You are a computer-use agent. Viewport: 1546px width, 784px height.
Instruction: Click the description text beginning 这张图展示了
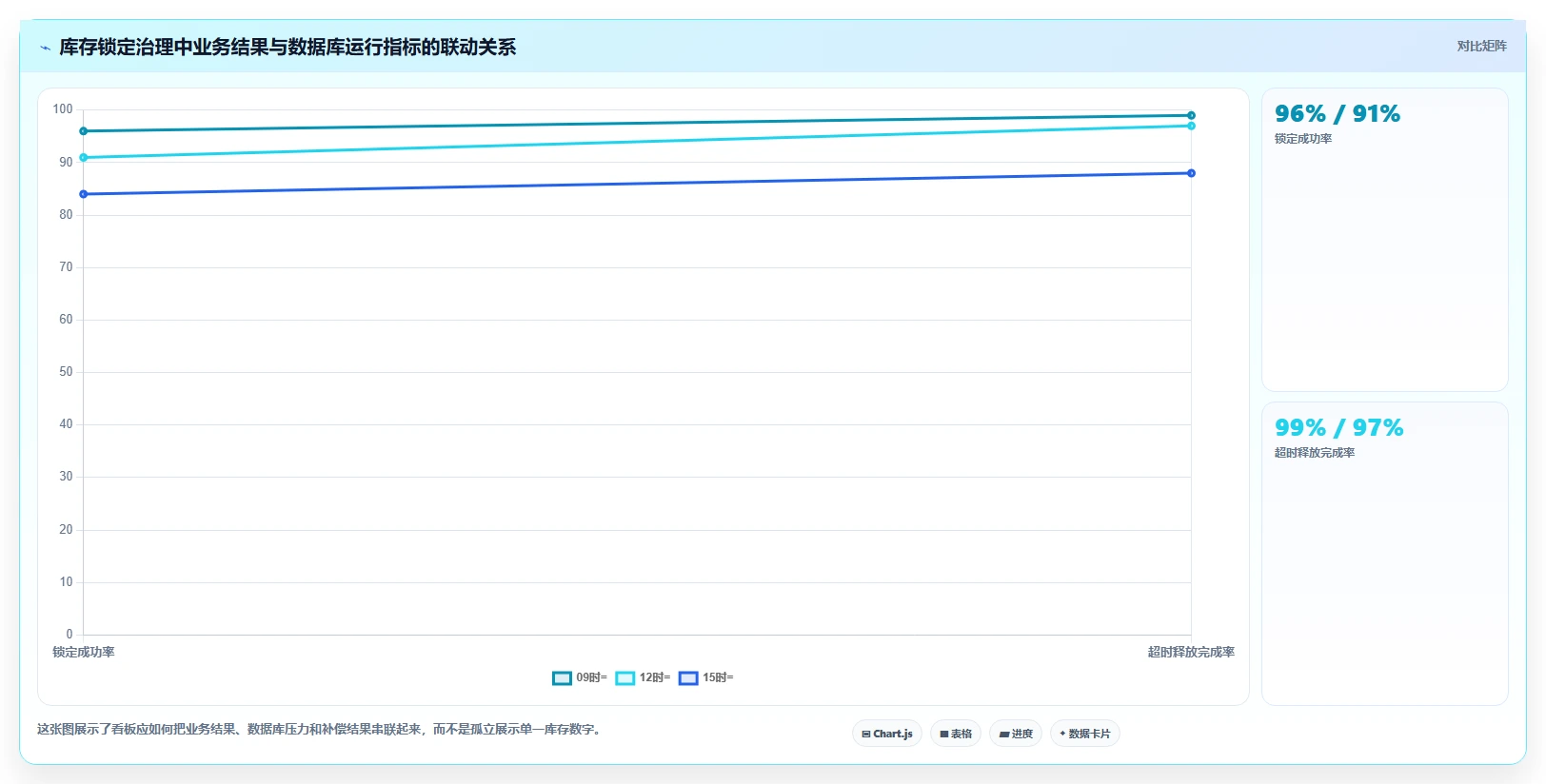pyautogui.click(x=321, y=730)
